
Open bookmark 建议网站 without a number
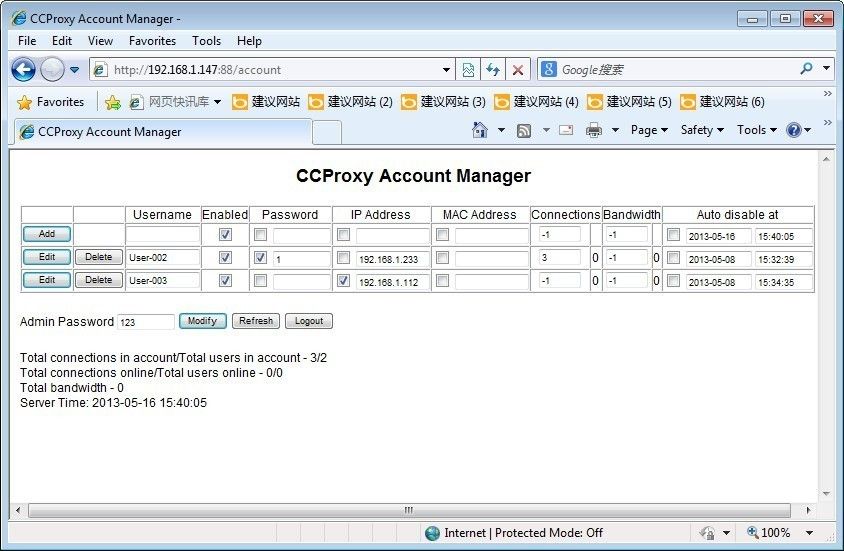tap(266, 102)
